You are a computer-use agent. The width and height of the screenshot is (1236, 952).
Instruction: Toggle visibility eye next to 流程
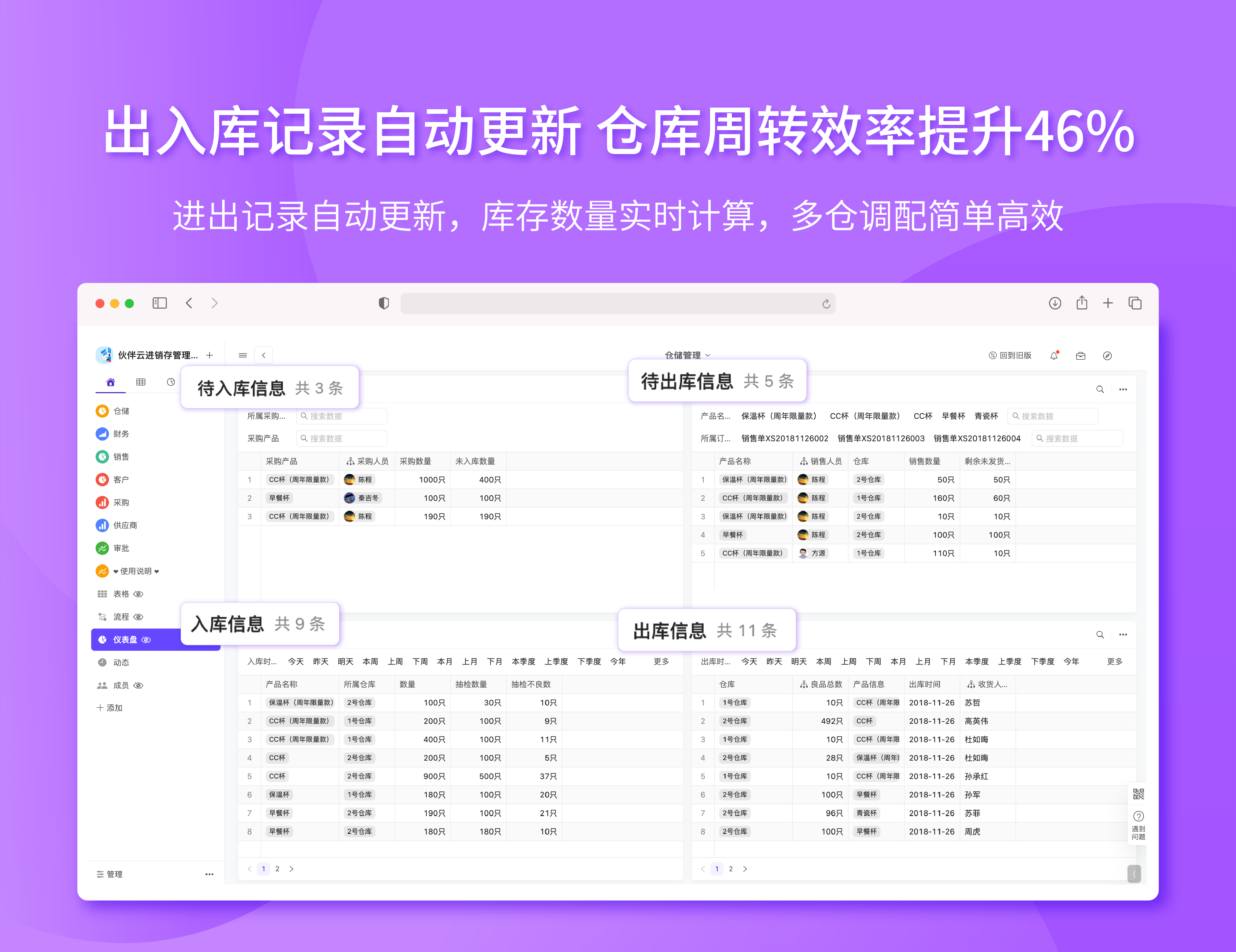click(x=138, y=617)
